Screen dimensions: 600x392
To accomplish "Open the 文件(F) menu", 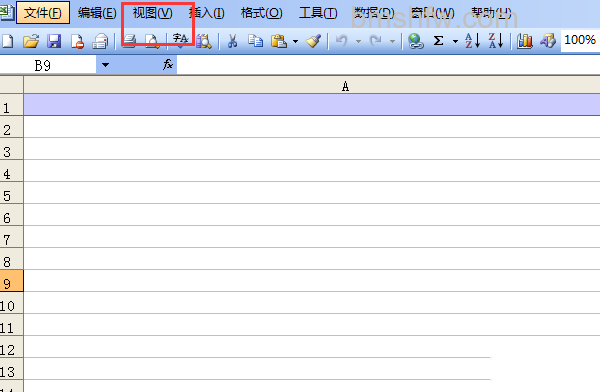I will pos(42,13).
